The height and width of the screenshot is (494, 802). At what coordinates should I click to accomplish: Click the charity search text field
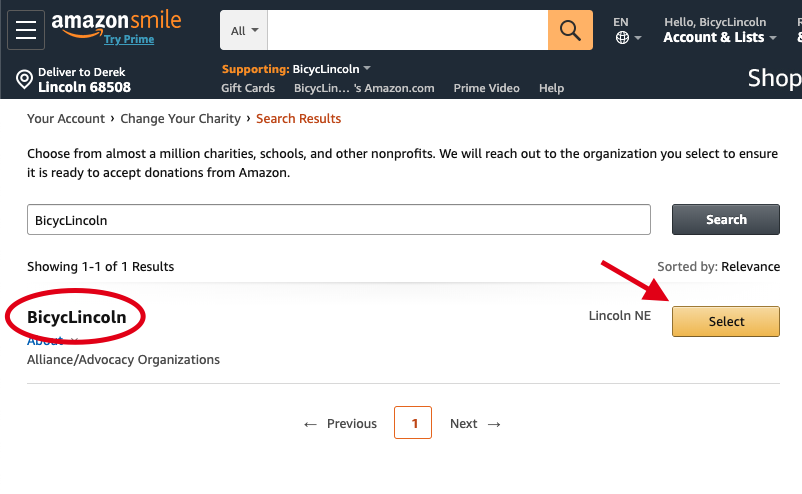[x=339, y=220]
